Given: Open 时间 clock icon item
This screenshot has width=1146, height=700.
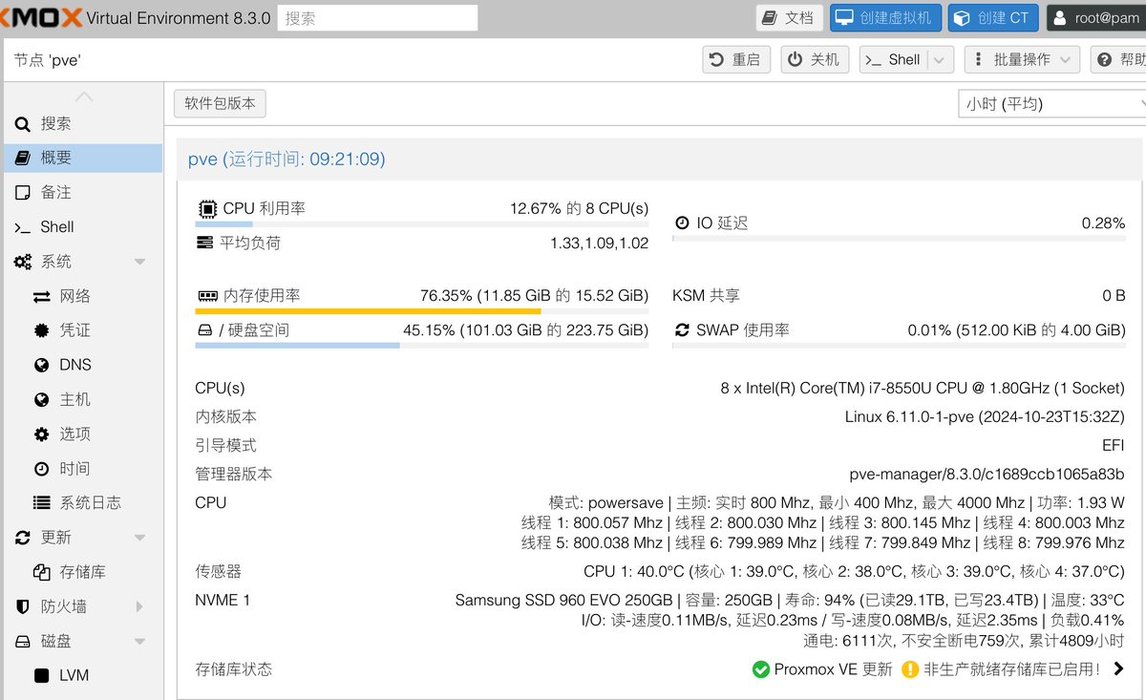Looking at the screenshot, I should 41,469.
